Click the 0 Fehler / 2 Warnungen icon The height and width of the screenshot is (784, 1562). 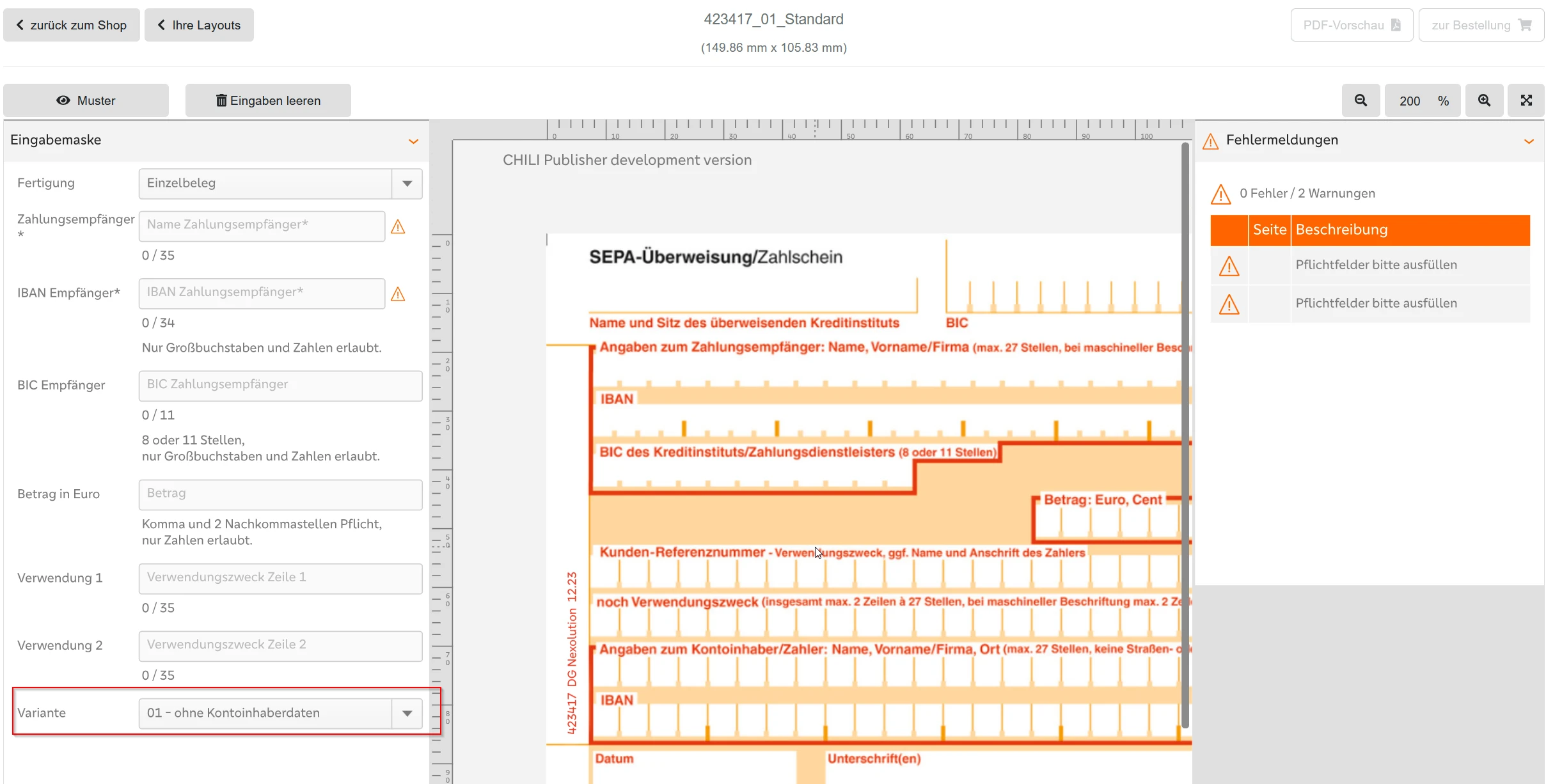1220,194
